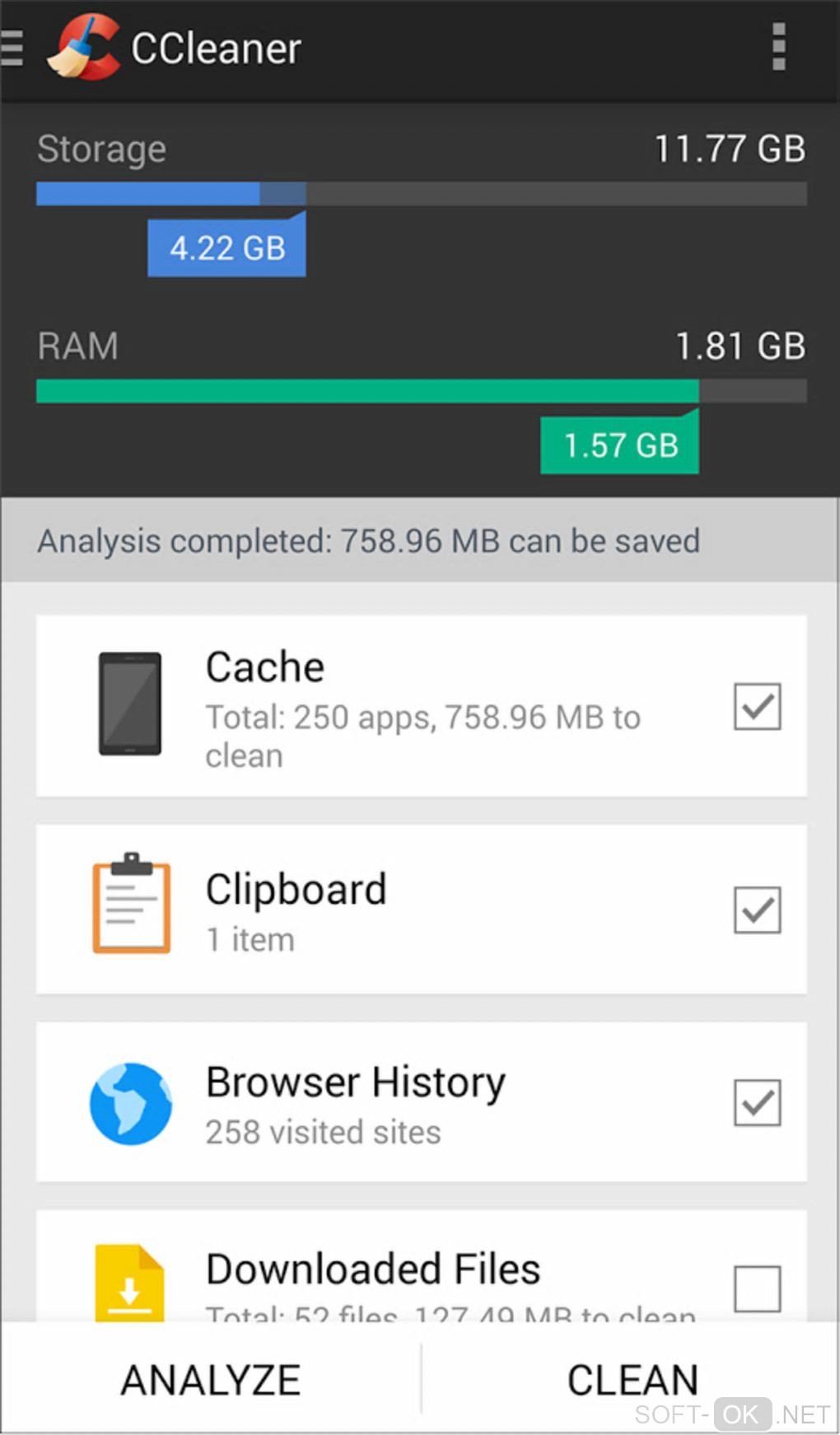Enable the Downloaded Files checkbox
Image resolution: width=840 pixels, height=1435 pixels.
pos(757,1288)
